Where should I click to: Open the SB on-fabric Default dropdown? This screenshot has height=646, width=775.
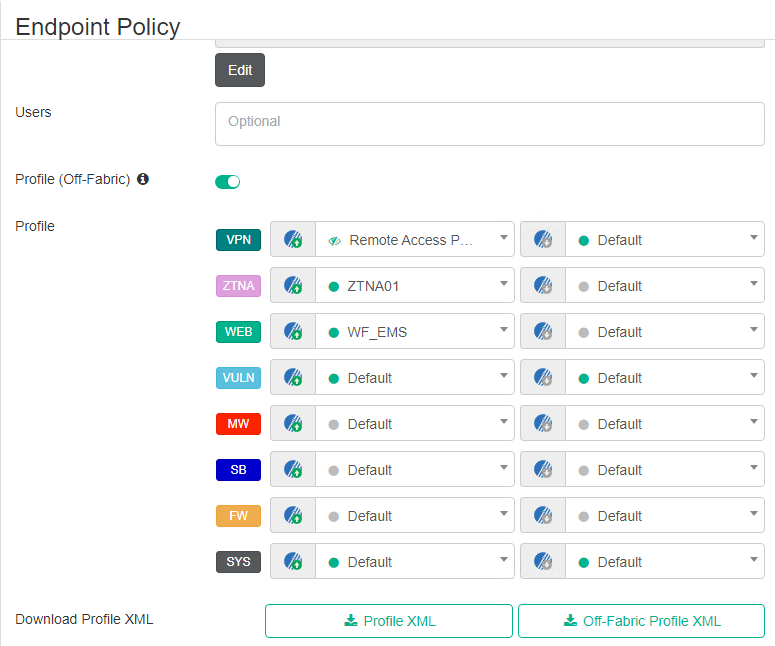tap(415, 469)
